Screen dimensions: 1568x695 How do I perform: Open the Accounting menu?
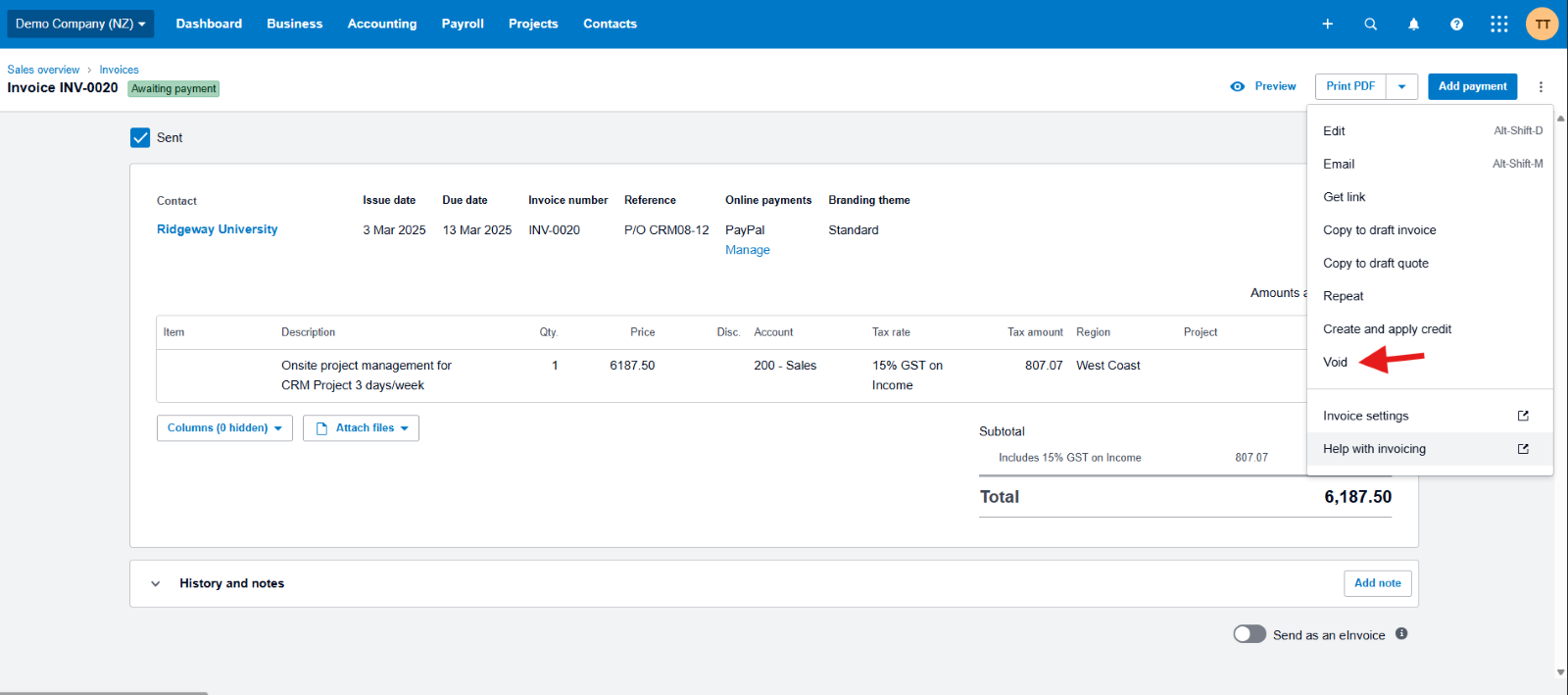[382, 24]
